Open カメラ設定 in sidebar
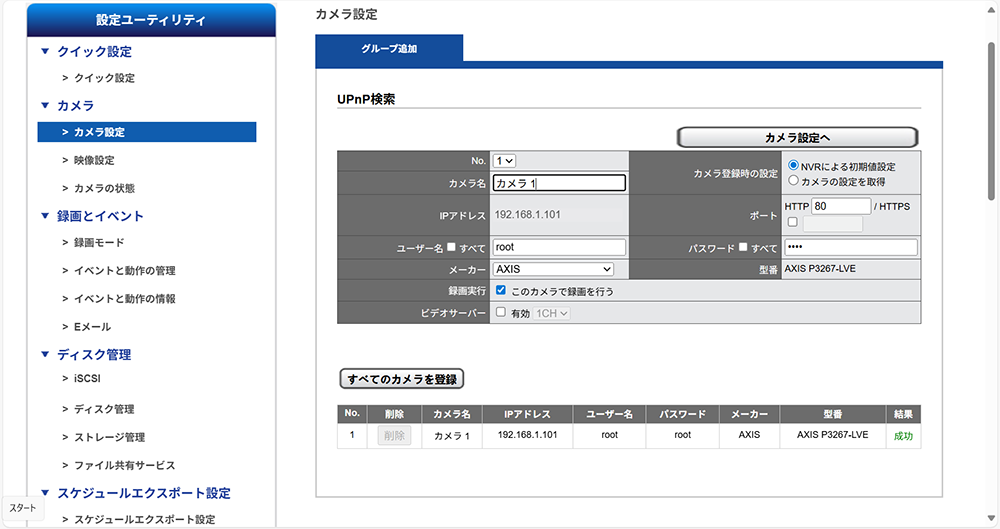The image size is (1000, 529). pyautogui.click(x=147, y=132)
